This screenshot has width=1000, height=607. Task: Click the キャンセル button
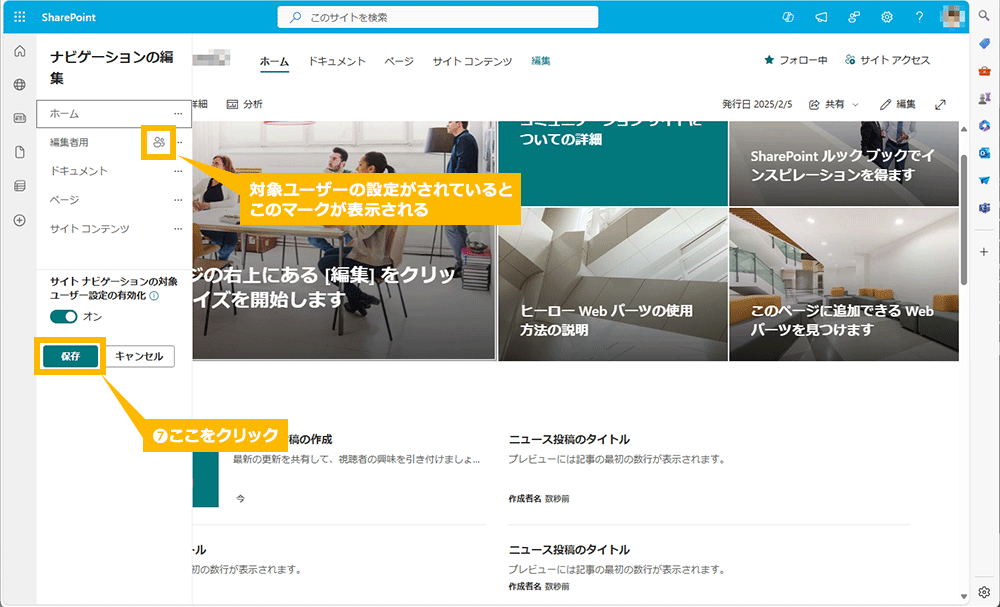(139, 356)
